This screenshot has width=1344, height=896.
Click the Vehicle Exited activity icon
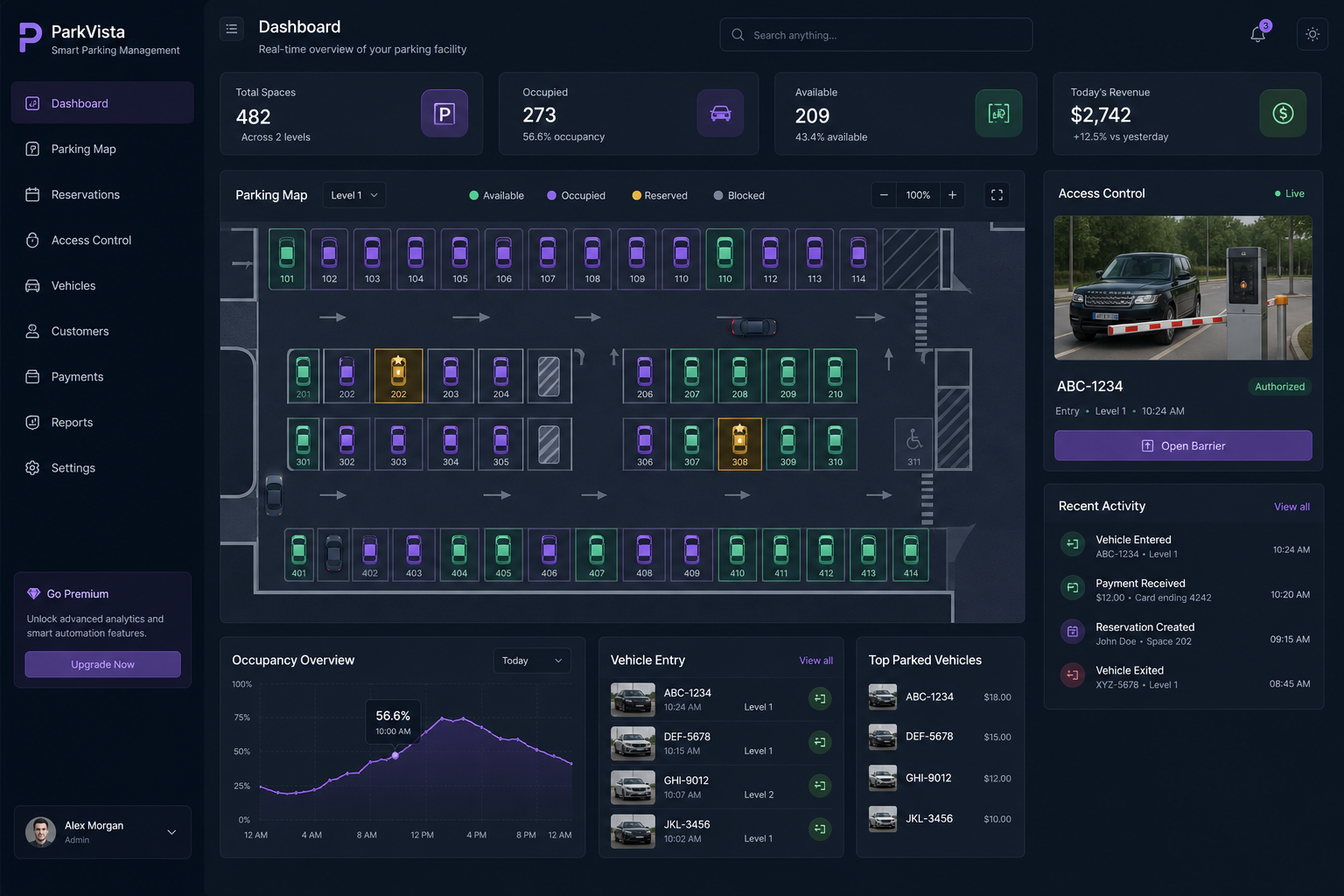[x=1073, y=675]
